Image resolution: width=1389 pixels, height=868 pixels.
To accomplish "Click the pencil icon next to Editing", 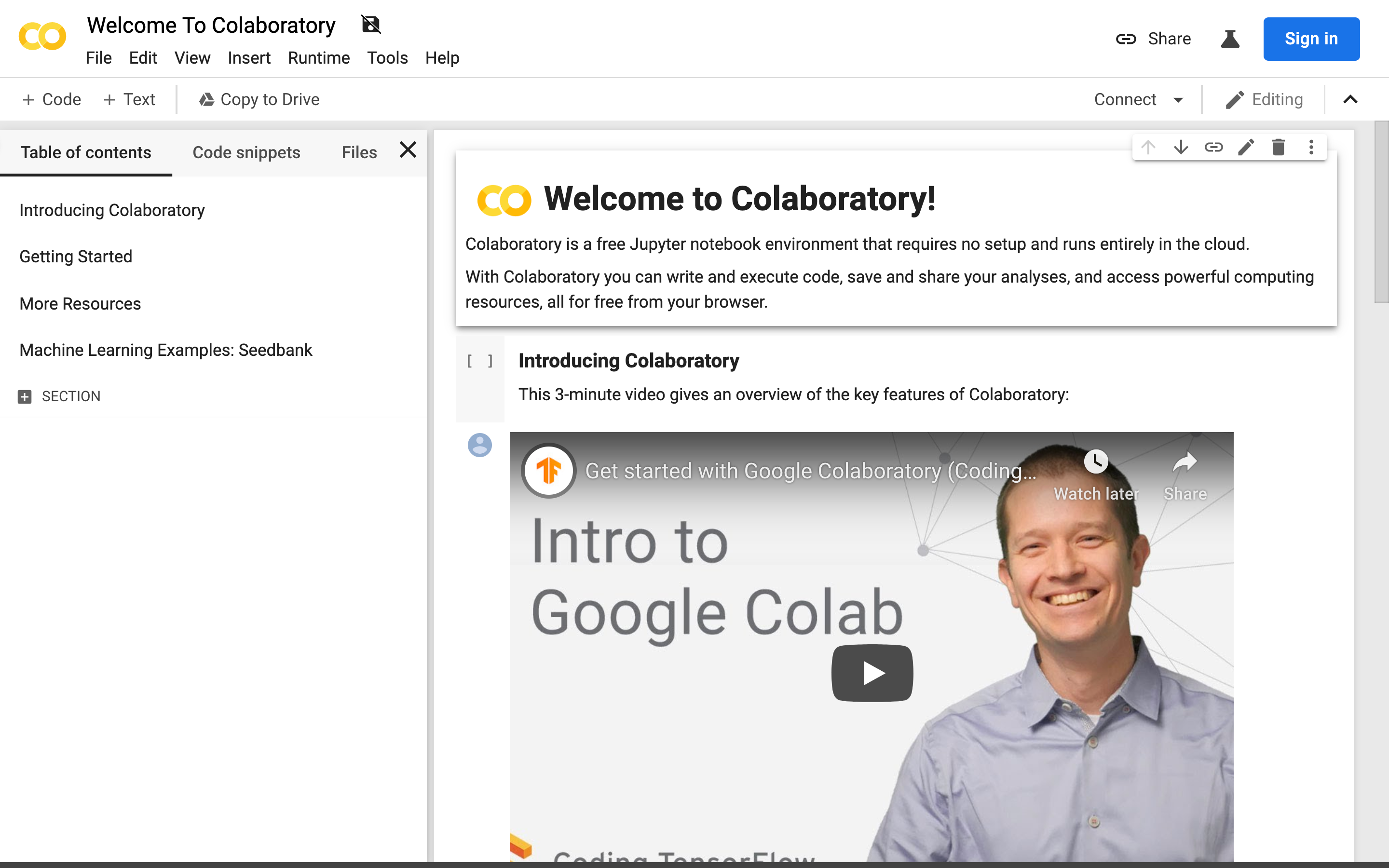I will (1235, 100).
